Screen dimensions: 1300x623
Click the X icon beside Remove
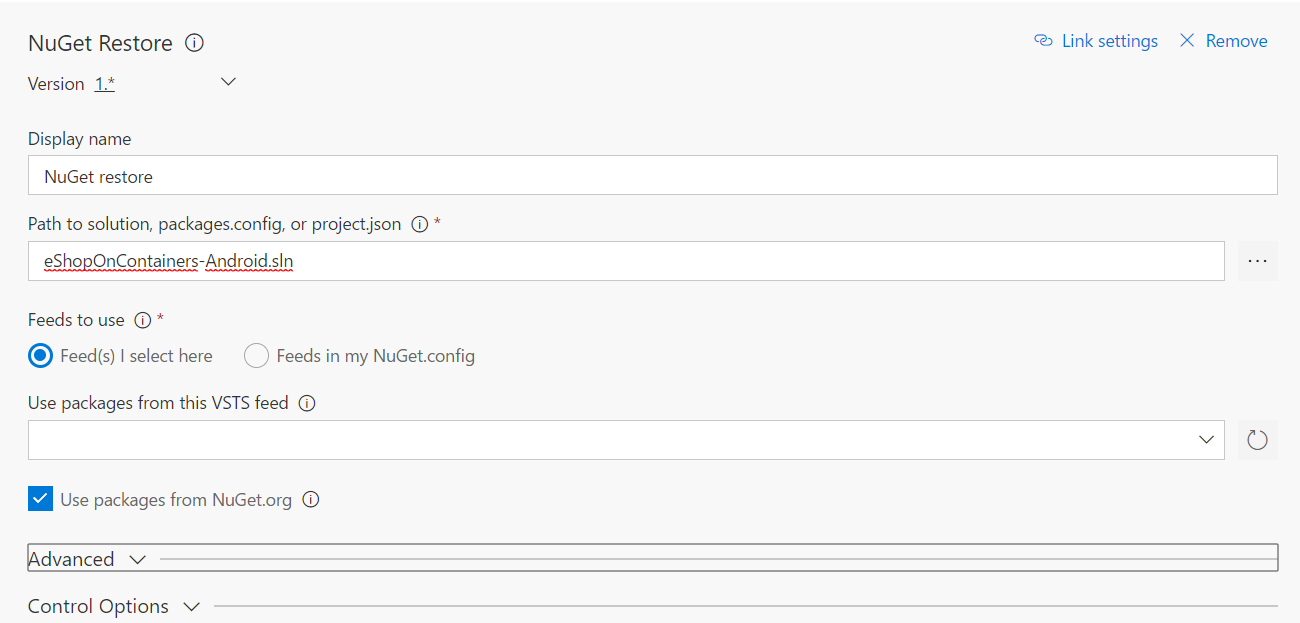1187,41
